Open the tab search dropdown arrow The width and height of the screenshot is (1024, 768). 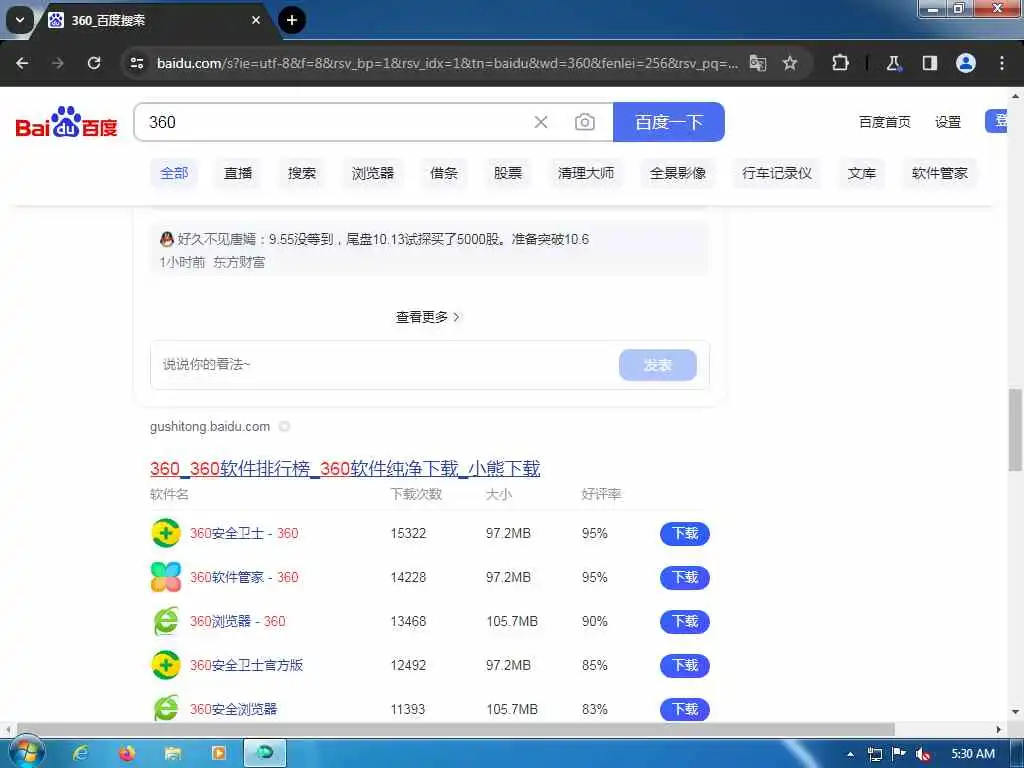pos(20,20)
